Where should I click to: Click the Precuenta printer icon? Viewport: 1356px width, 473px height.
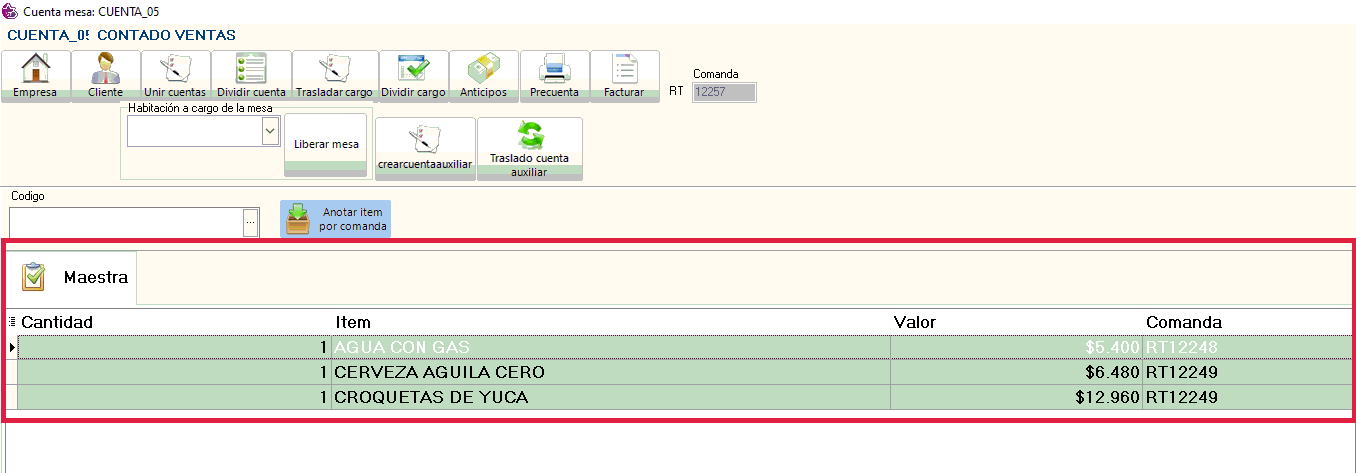coord(554,76)
